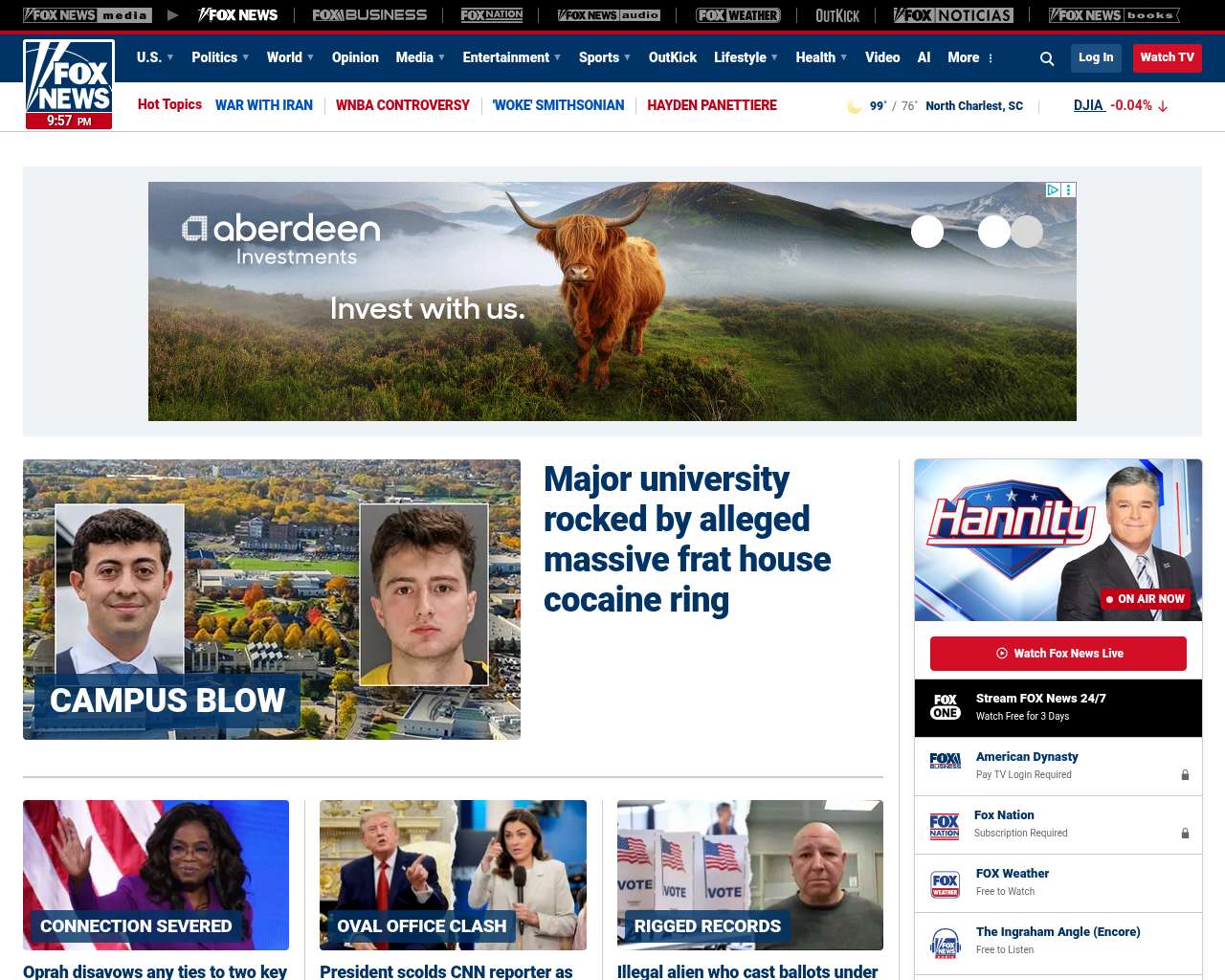Open the Oprah disavows ties headline
This screenshot has width=1225, height=980.
click(x=155, y=971)
